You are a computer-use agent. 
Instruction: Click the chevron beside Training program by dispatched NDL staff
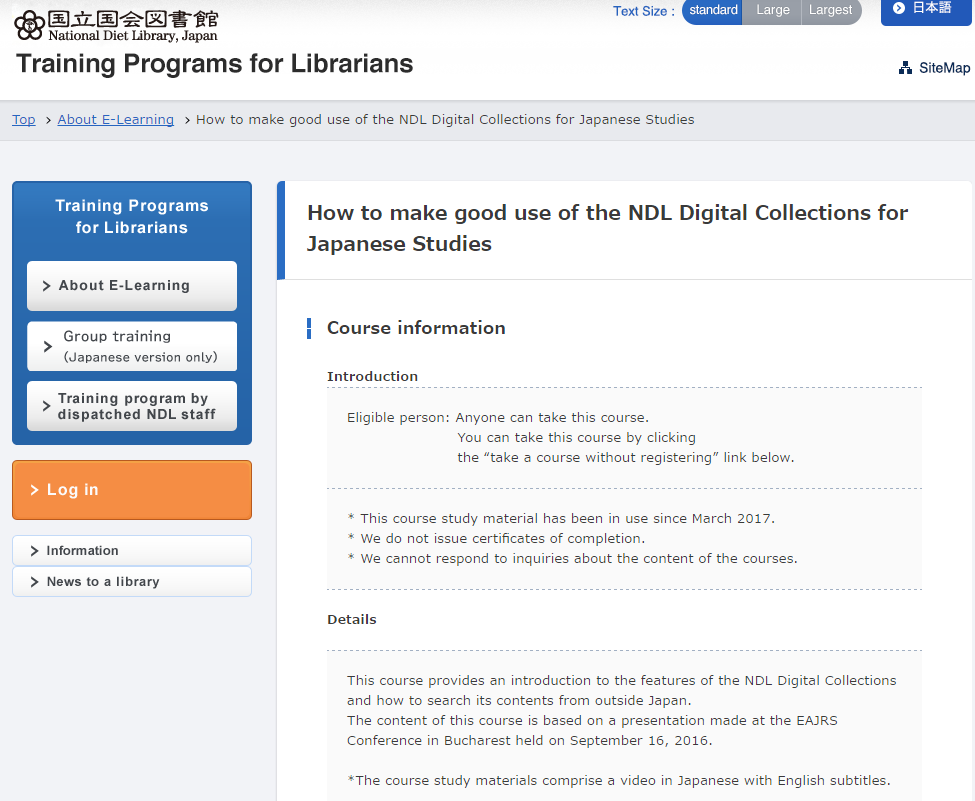coord(46,406)
